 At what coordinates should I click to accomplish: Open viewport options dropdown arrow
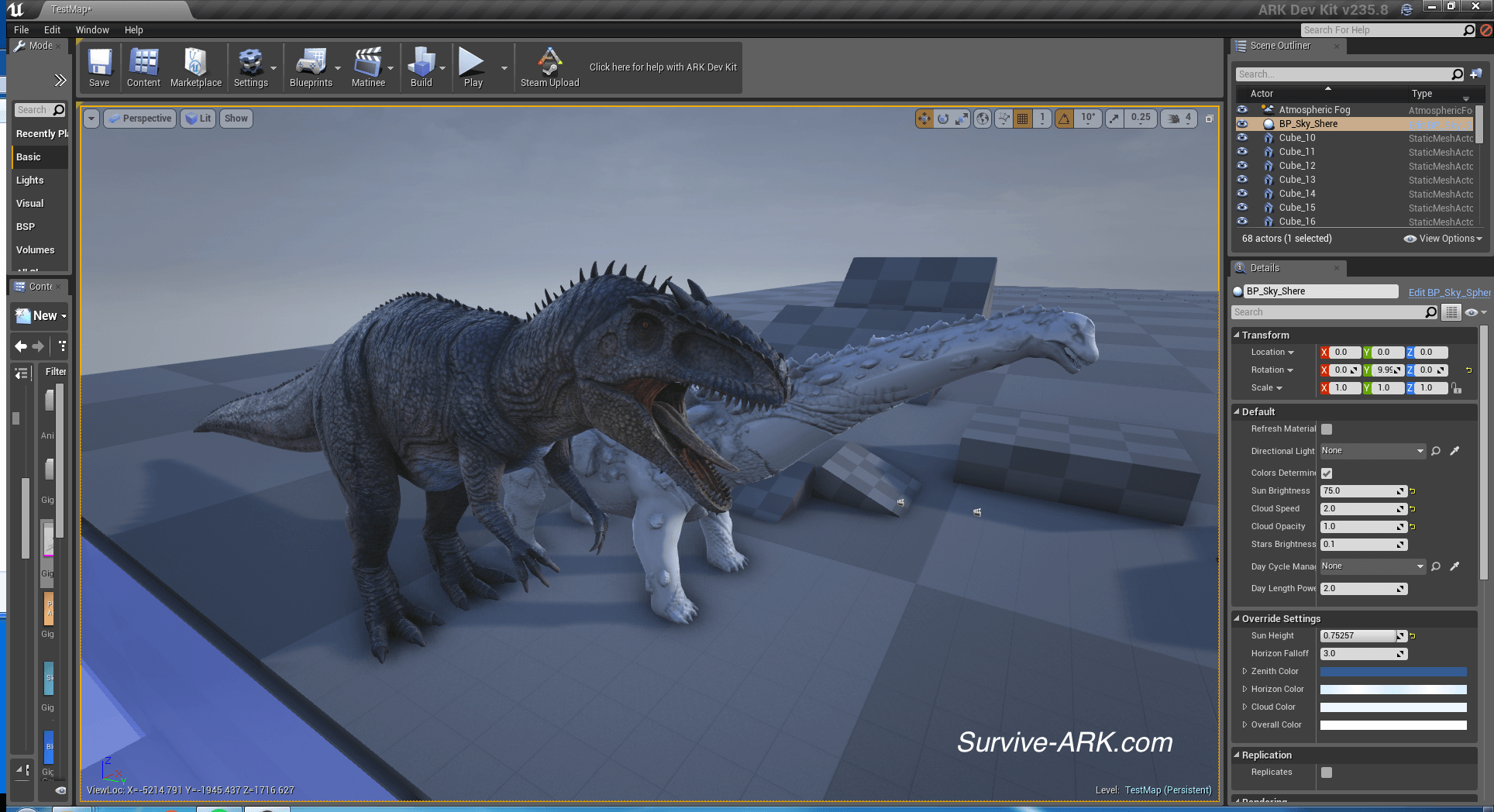[91, 119]
